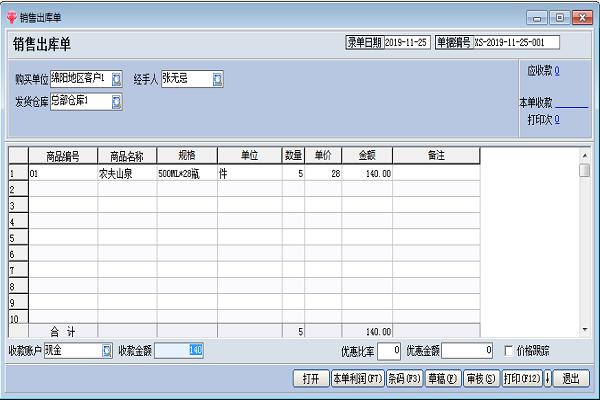Click the 备注 column header
Viewport: 600px width, 400px height.
(436, 156)
